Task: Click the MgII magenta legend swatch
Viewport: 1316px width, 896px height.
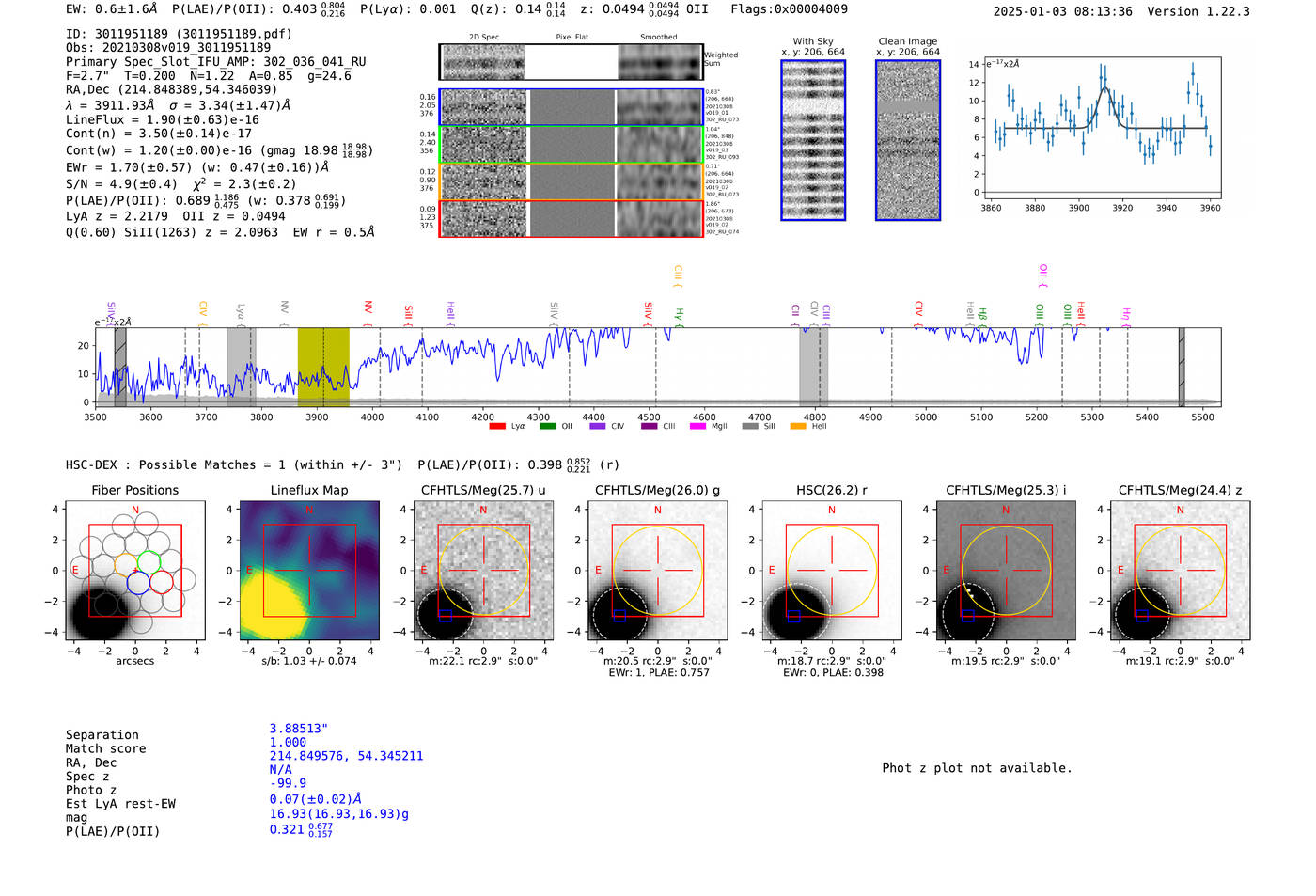Action: coord(697,426)
